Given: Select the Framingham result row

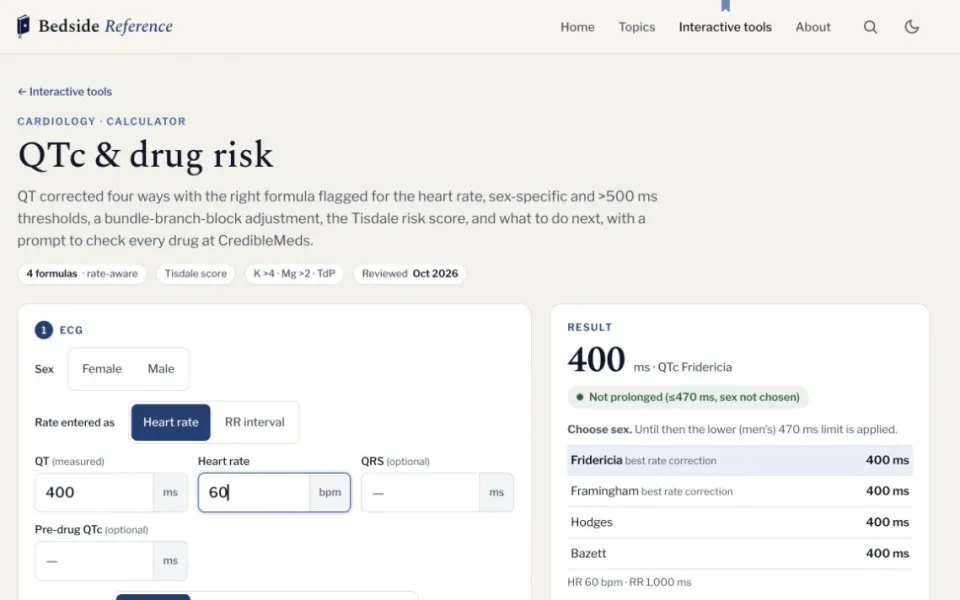Looking at the screenshot, I should point(740,491).
